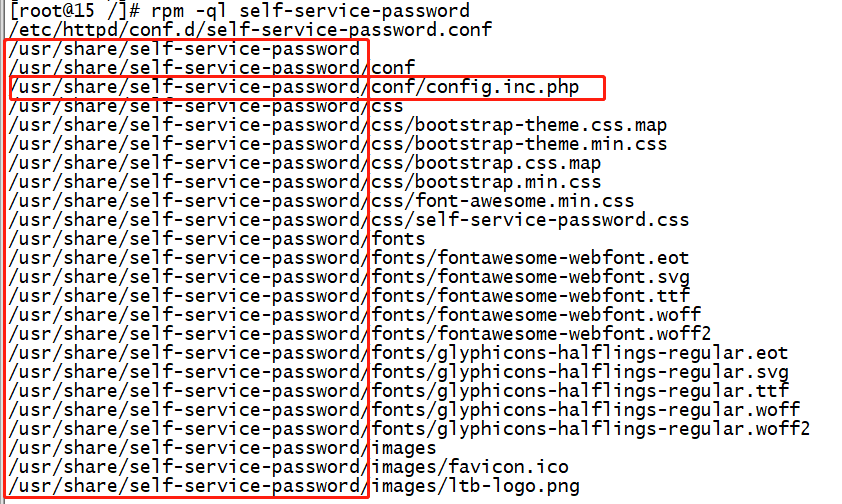Click the fonts/fontawesome-webfont.woff2 line
Viewport: 842px width, 504px height.
[360, 334]
